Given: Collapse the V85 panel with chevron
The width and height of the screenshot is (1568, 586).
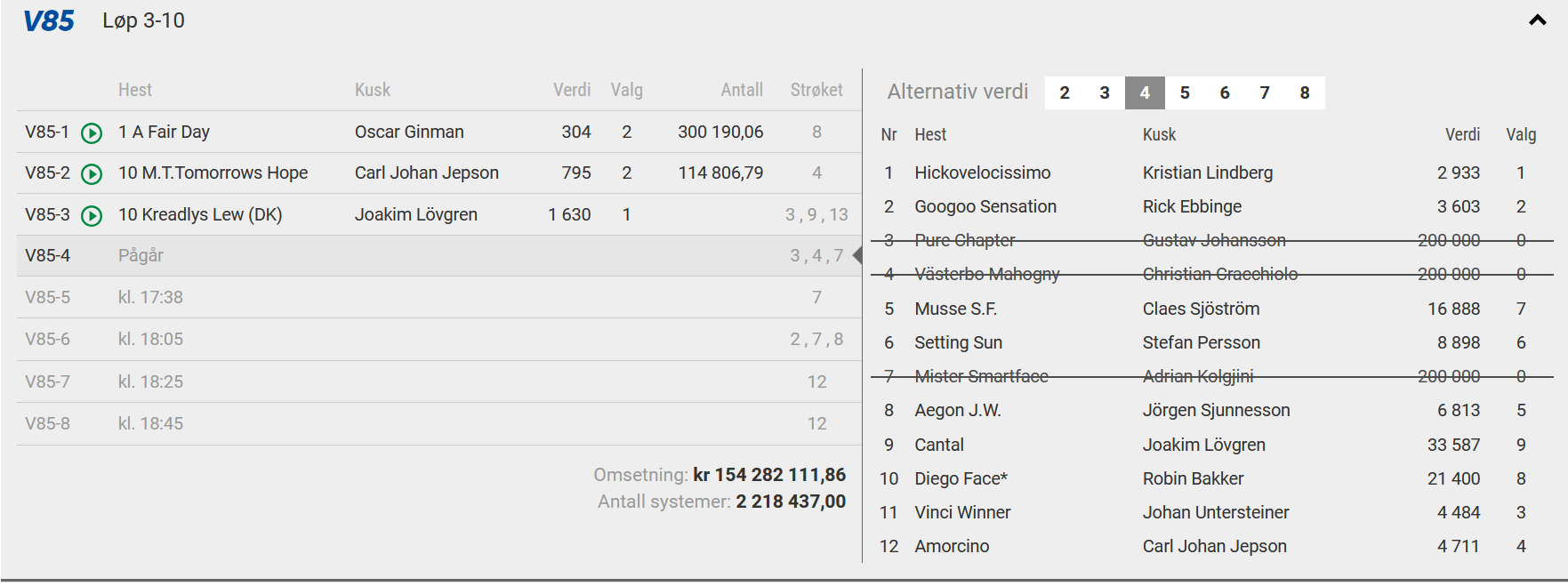Looking at the screenshot, I should pos(1537,20).
